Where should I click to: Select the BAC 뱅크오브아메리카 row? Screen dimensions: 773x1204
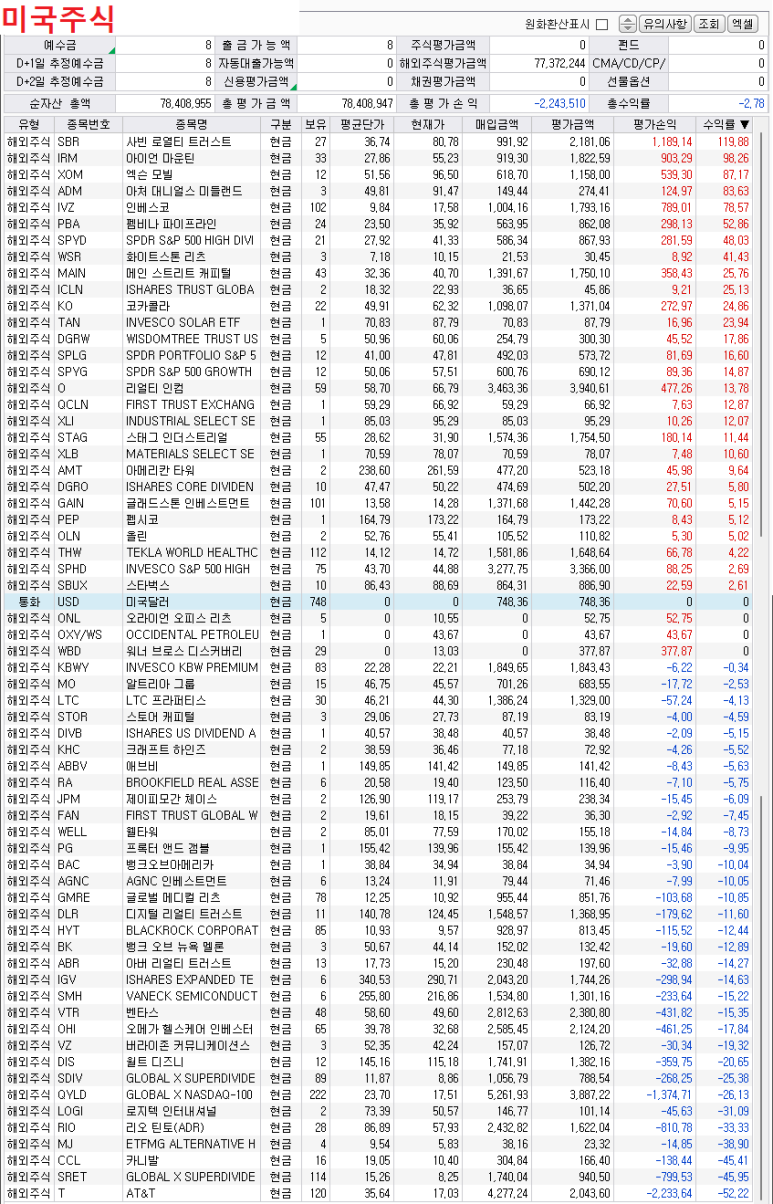click(379, 864)
